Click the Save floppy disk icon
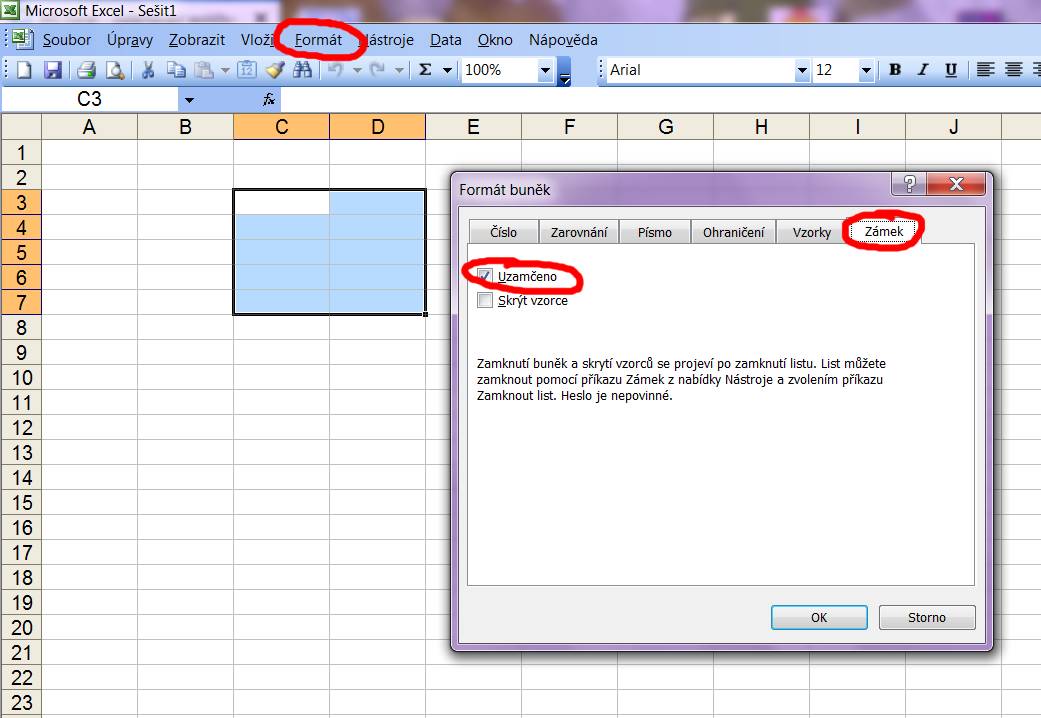 pos(53,70)
